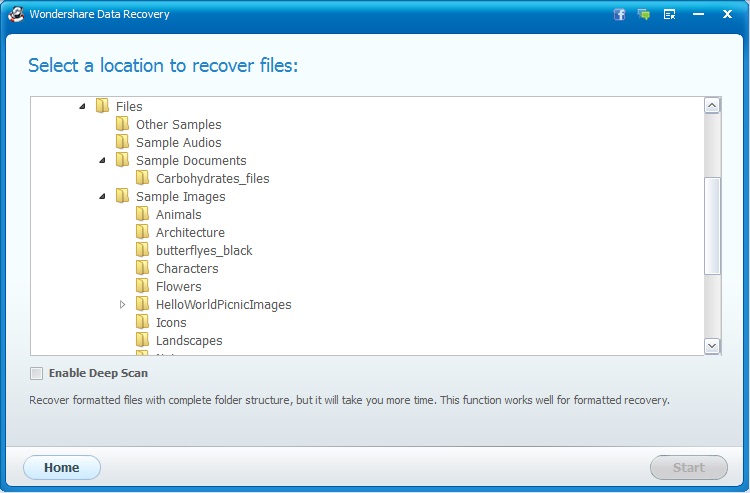Minimize the Data Recovery window
750x493 pixels.
click(698, 14)
